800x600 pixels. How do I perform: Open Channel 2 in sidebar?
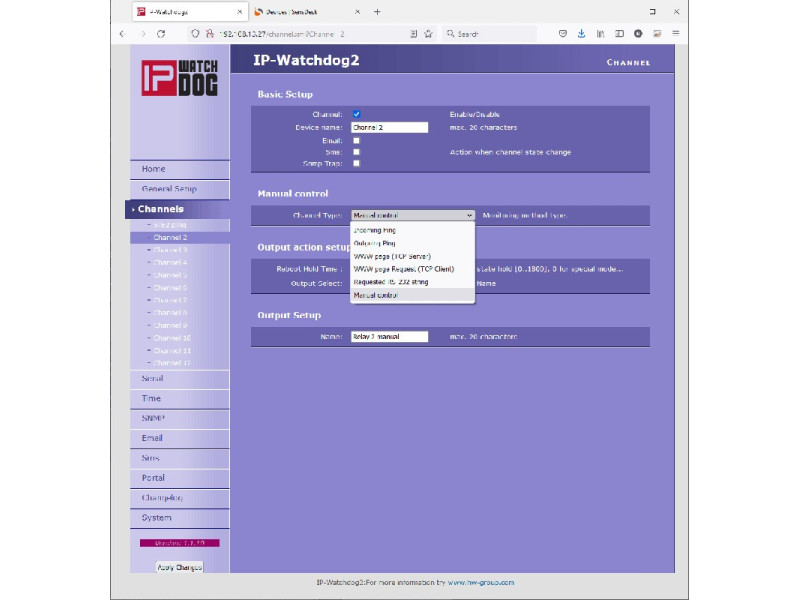click(180, 237)
